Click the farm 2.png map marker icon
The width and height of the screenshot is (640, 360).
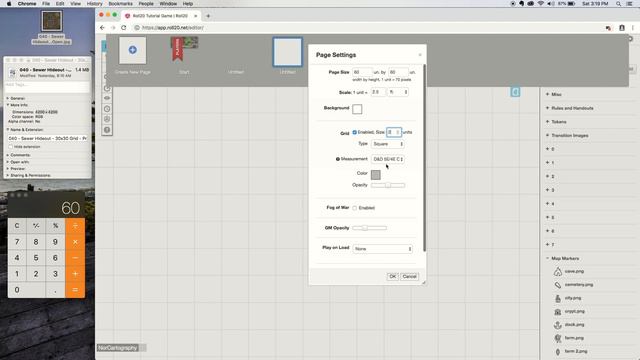558,351
